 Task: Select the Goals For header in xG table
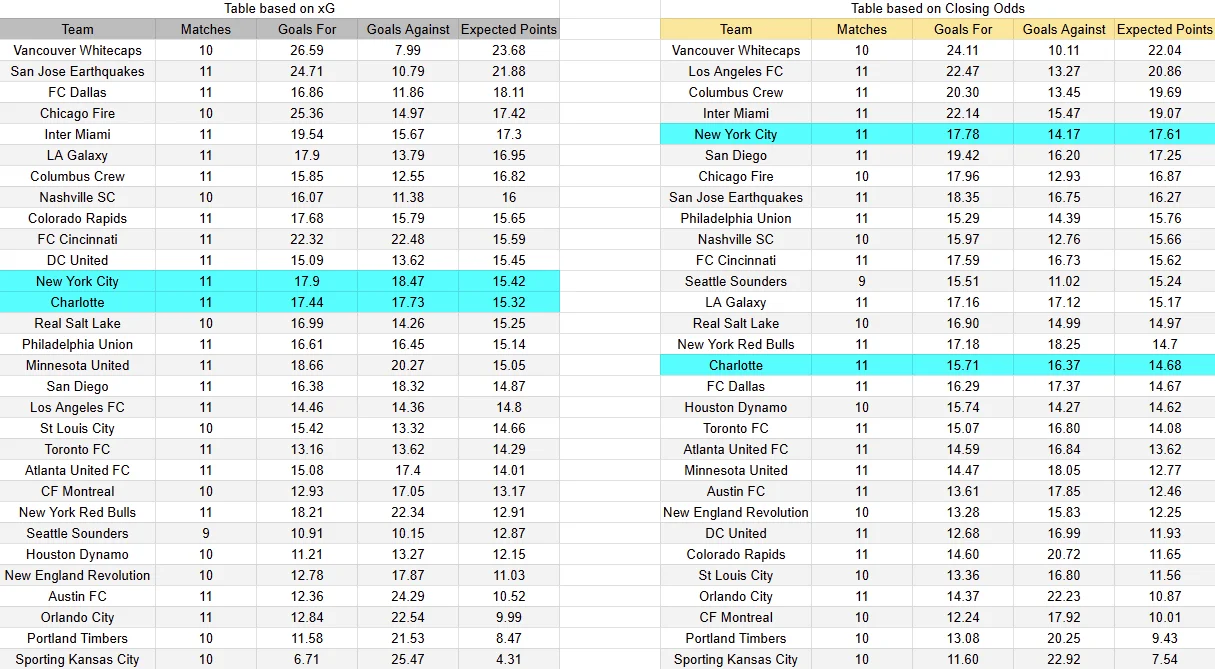pyautogui.click(x=307, y=29)
